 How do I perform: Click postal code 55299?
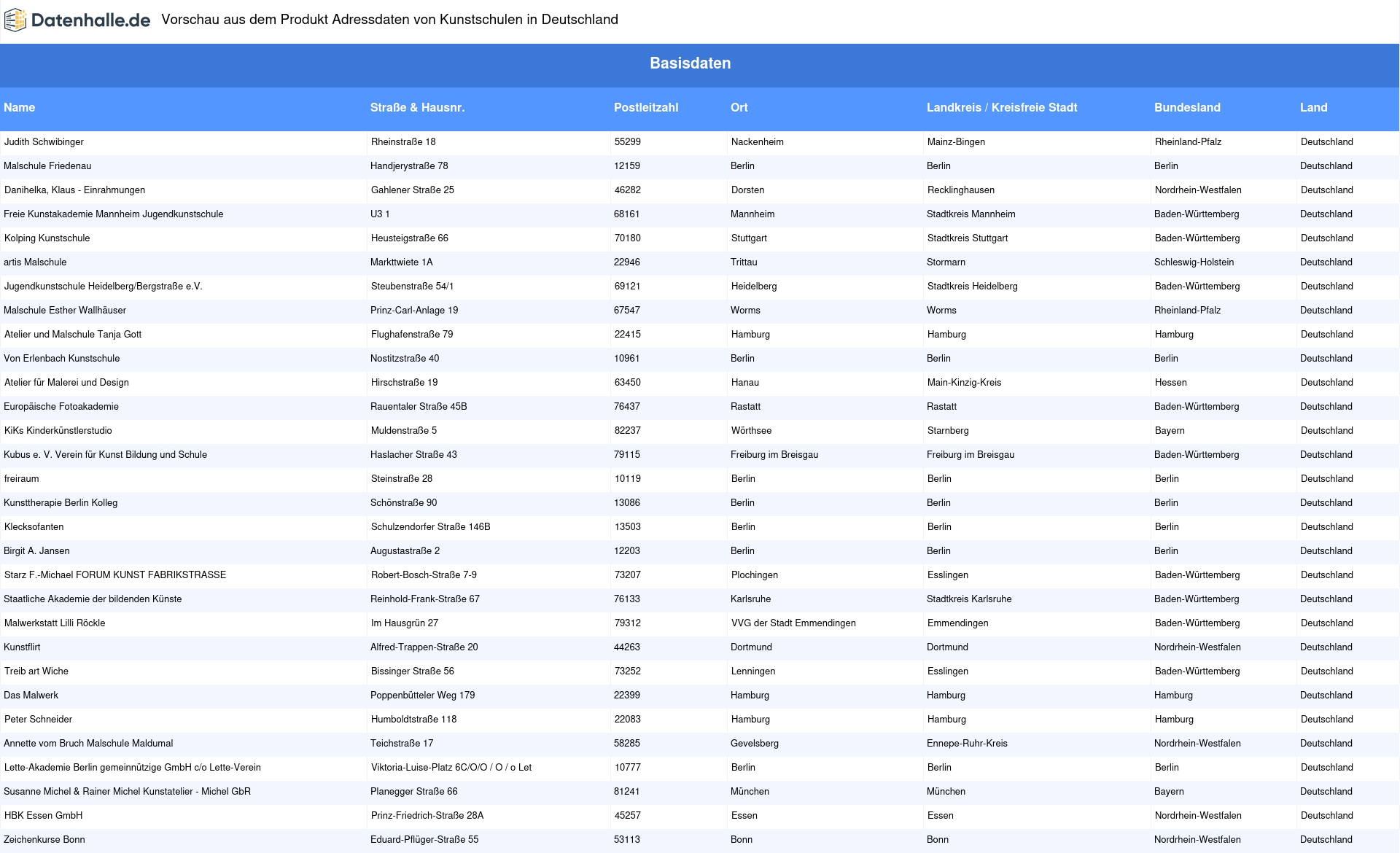point(628,142)
